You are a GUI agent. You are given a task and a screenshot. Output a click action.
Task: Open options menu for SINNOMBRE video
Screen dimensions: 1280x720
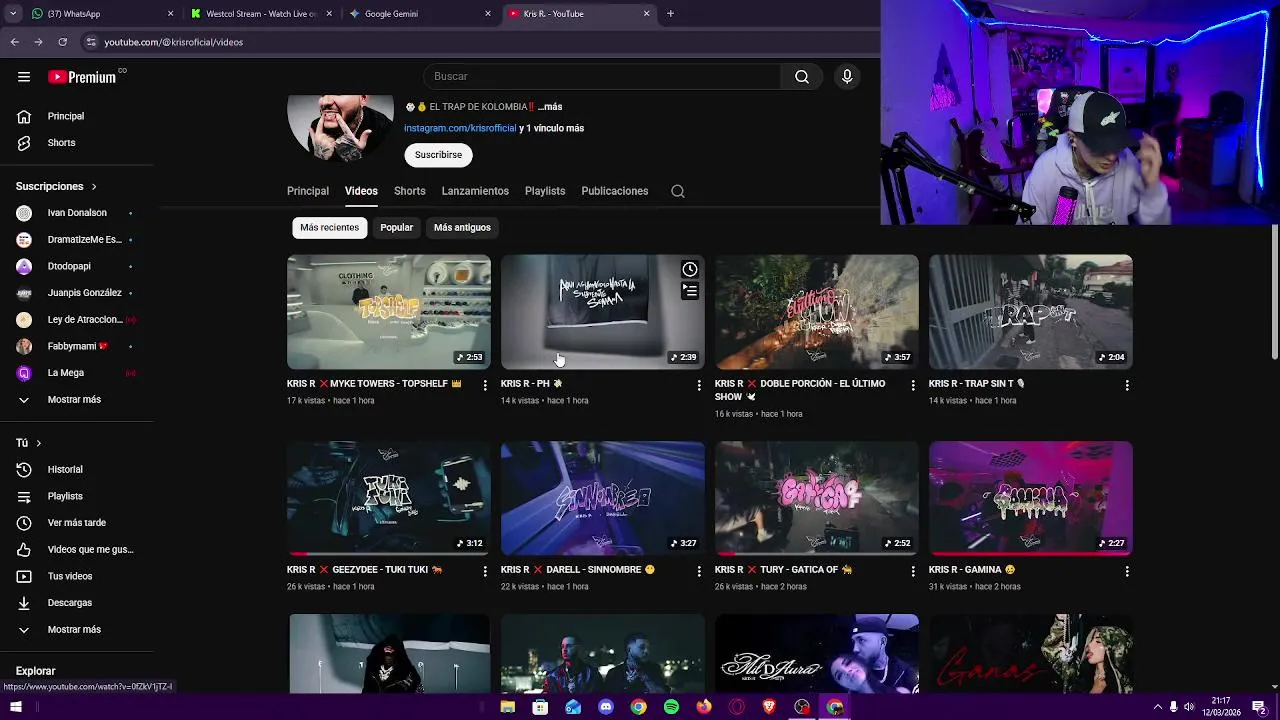coord(699,571)
